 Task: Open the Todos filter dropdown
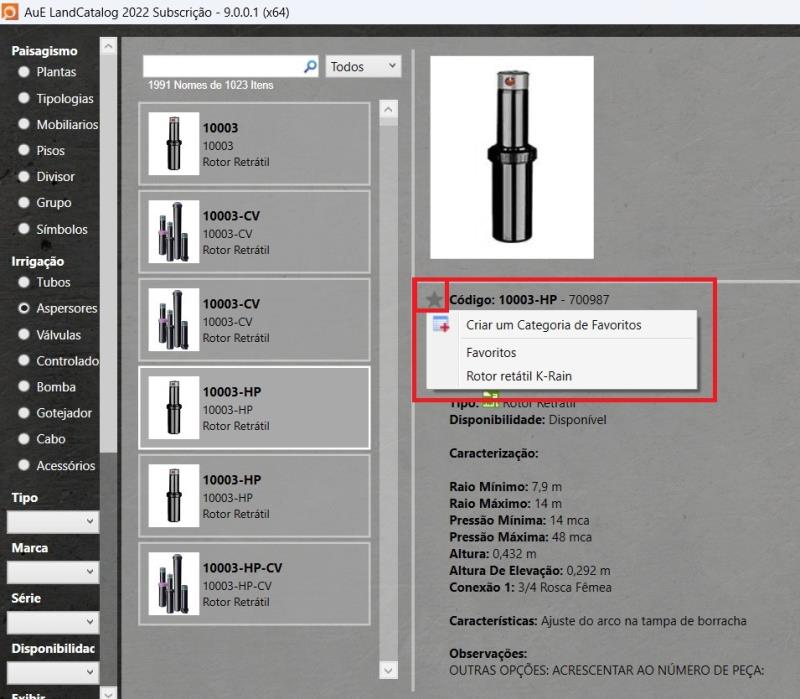(363, 66)
